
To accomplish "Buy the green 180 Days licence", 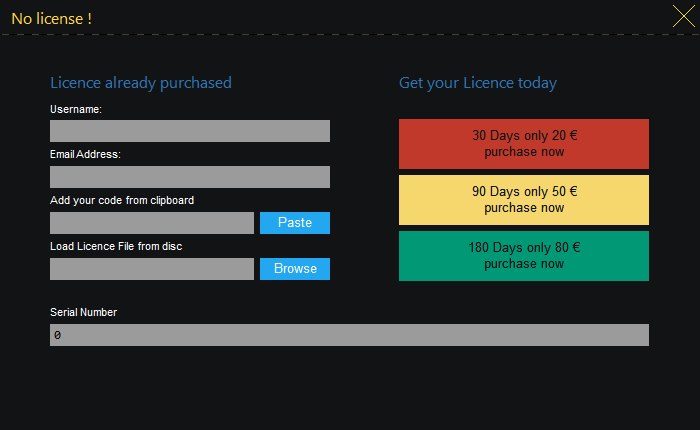I will pos(524,256).
